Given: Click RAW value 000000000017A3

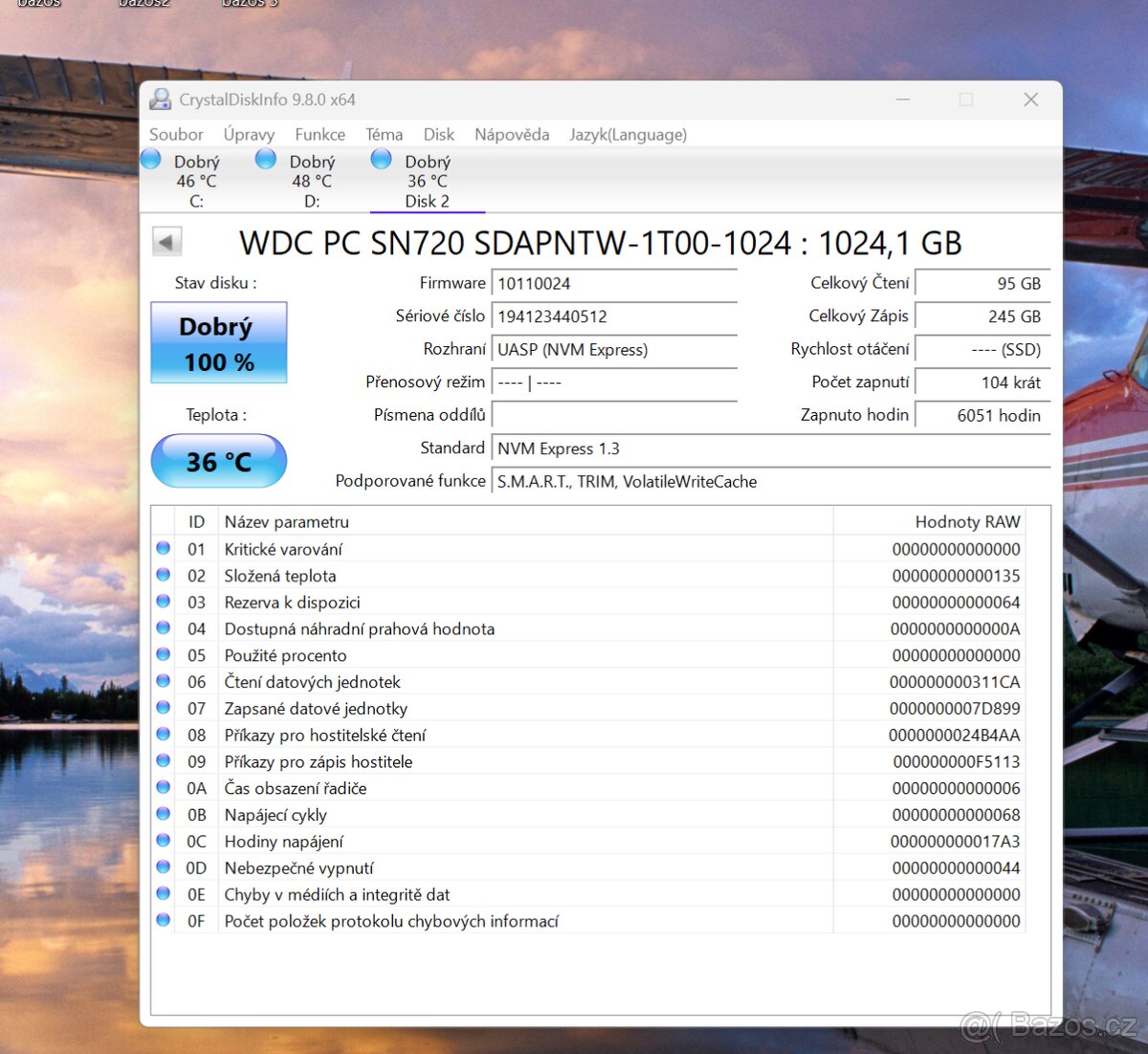Looking at the screenshot, I should pyautogui.click(x=955, y=842).
